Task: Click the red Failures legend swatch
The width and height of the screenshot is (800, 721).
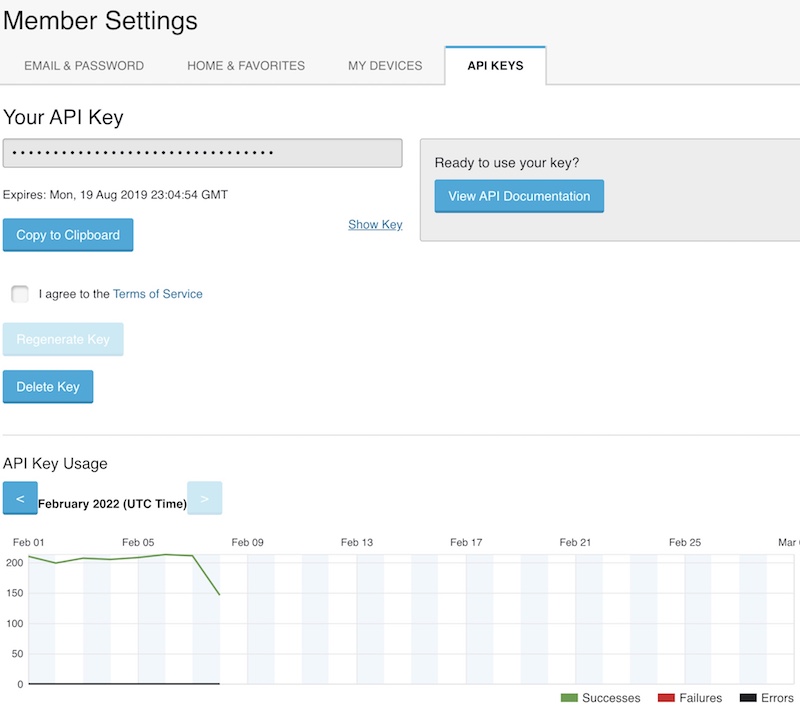Action: click(x=666, y=698)
